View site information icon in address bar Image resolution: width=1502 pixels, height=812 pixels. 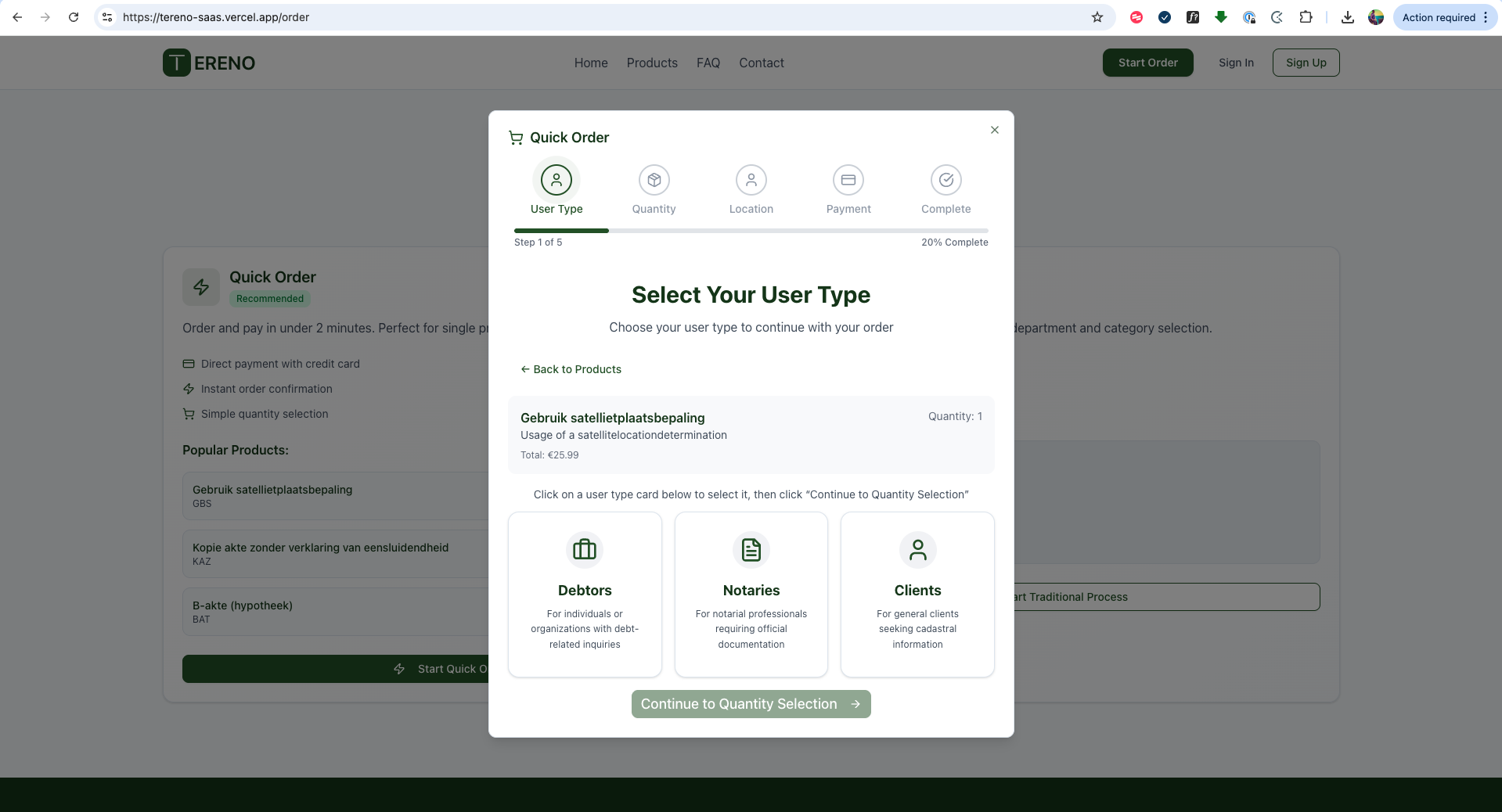click(x=107, y=17)
